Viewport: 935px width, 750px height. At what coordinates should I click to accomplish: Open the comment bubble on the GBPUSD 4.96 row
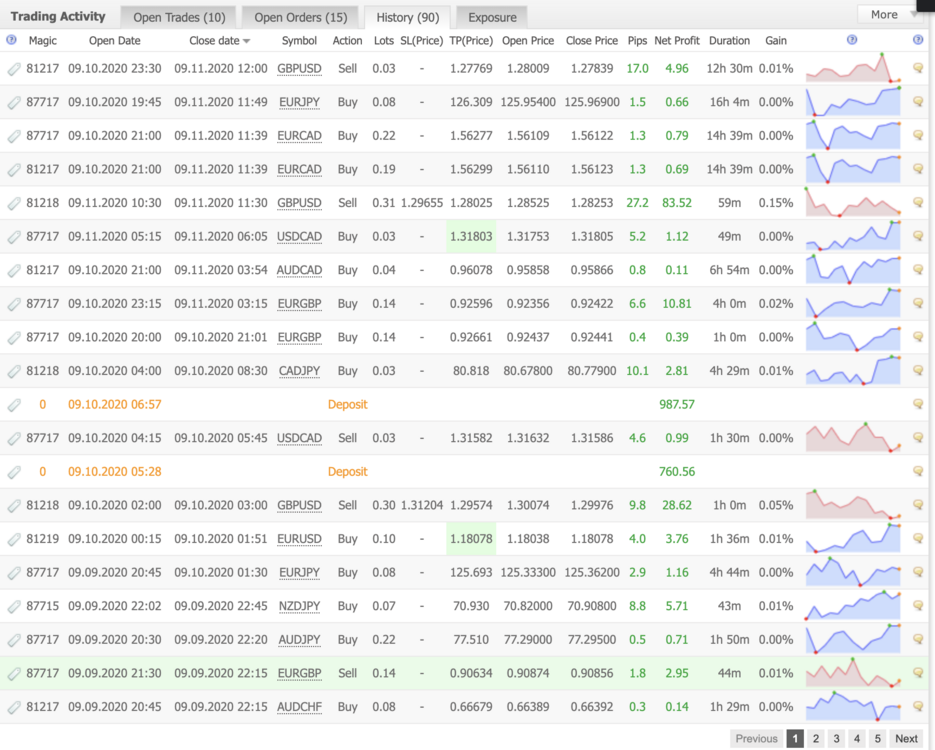point(918,68)
